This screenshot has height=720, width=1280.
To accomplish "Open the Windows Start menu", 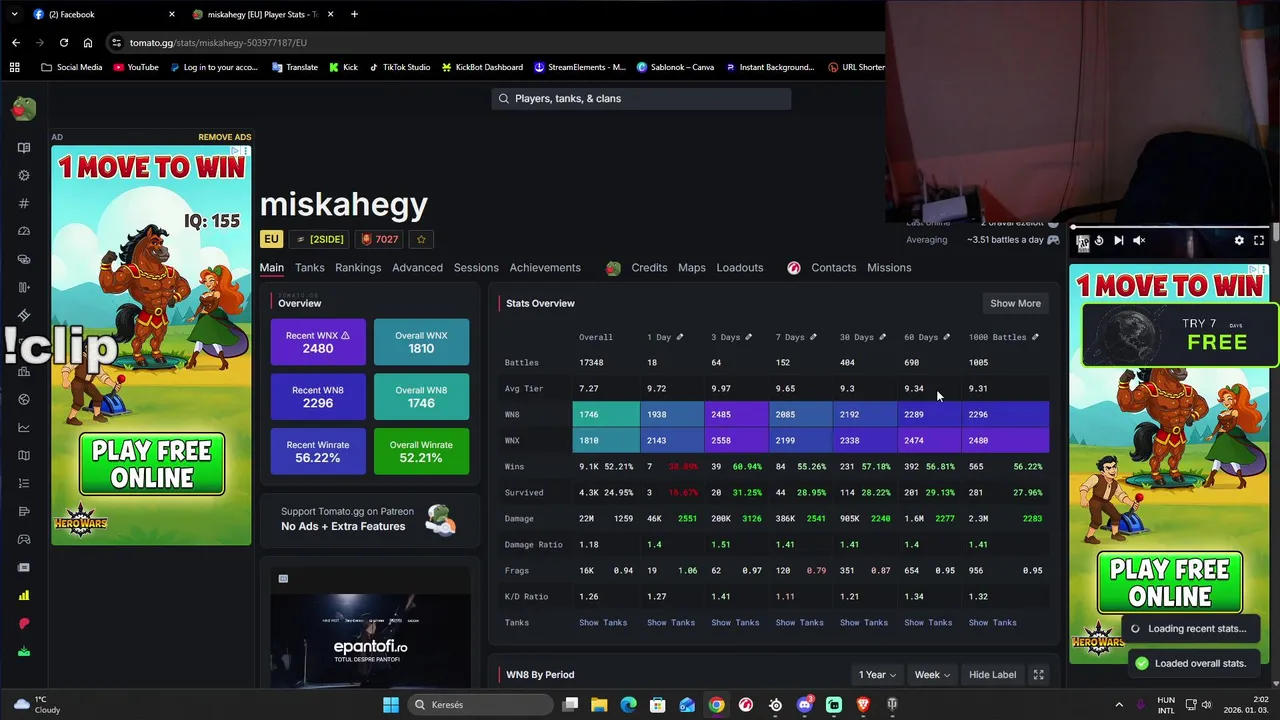I will [x=391, y=704].
